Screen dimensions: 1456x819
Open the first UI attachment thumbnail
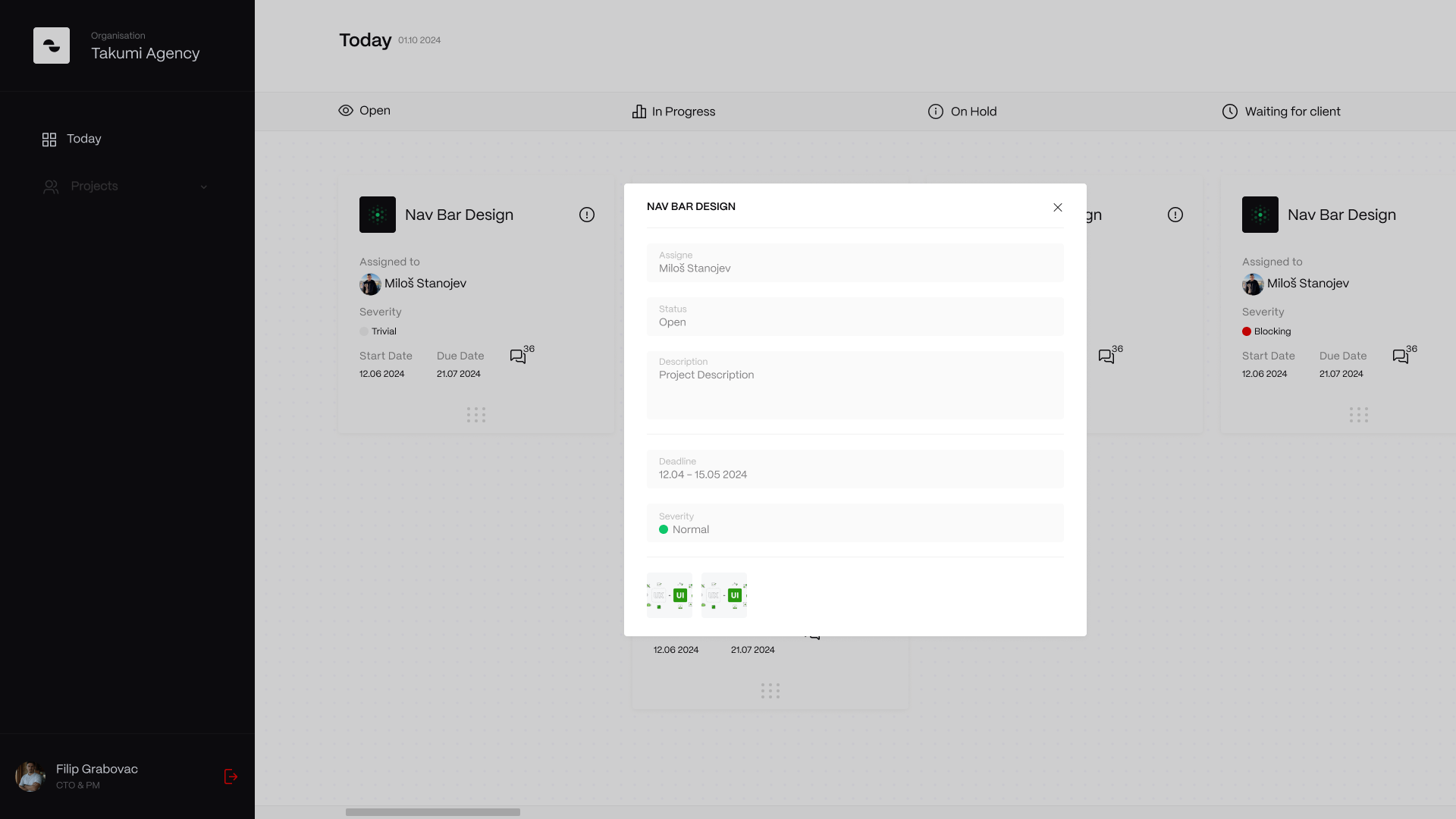click(670, 595)
